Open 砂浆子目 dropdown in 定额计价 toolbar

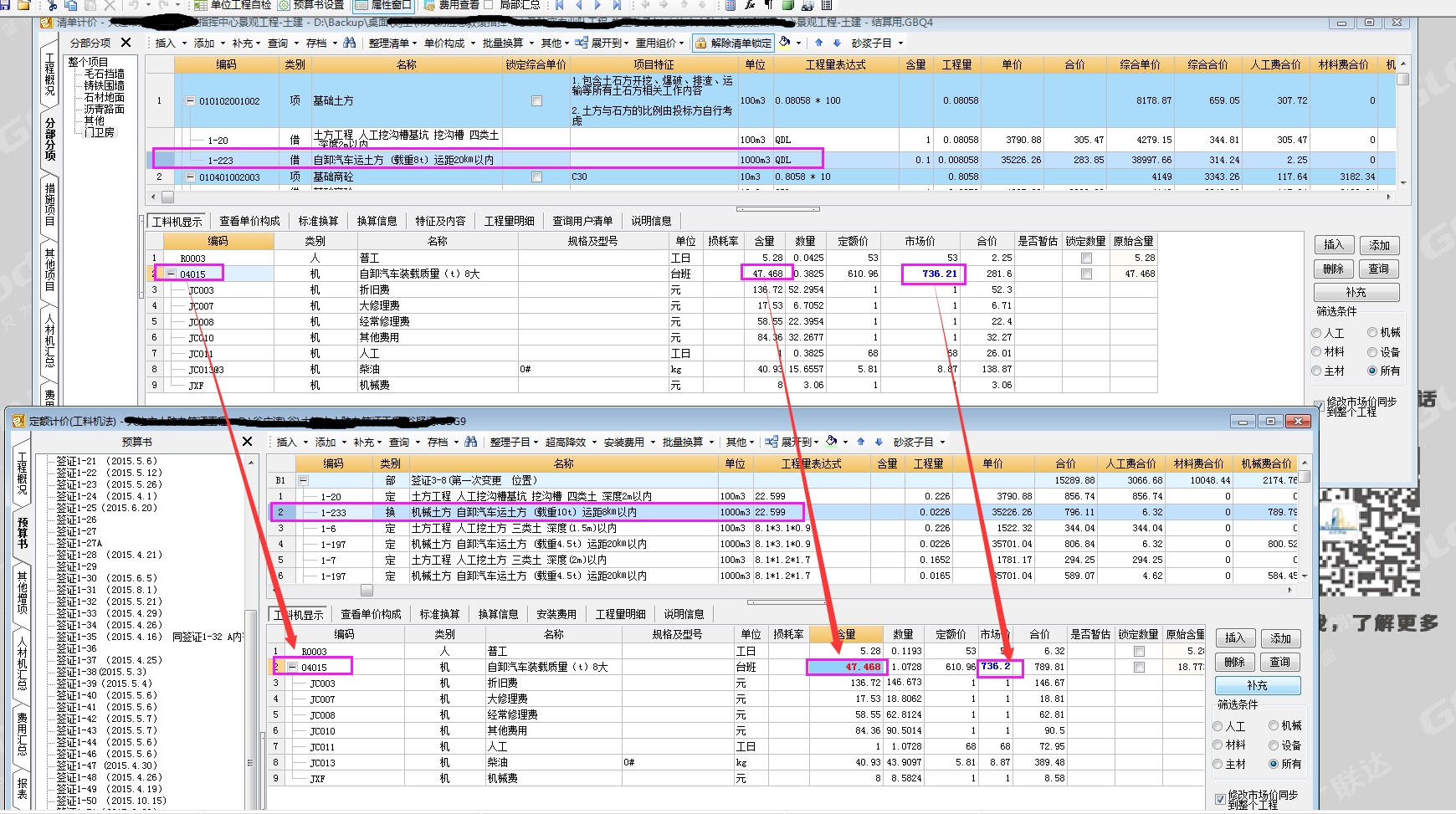tap(919, 442)
